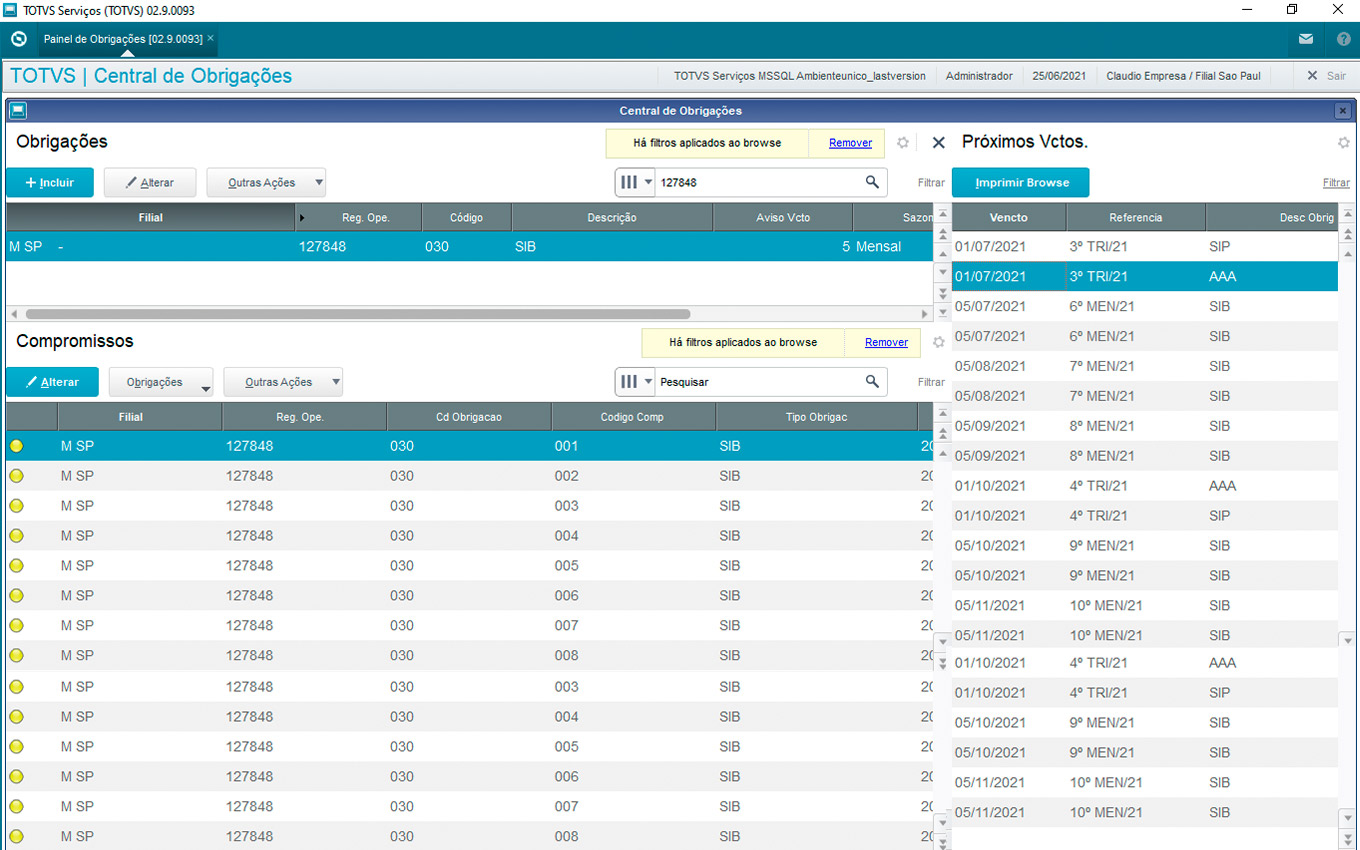Click search magnifier in Compromissos search box
Image resolution: width=1360 pixels, height=850 pixels.
click(872, 382)
